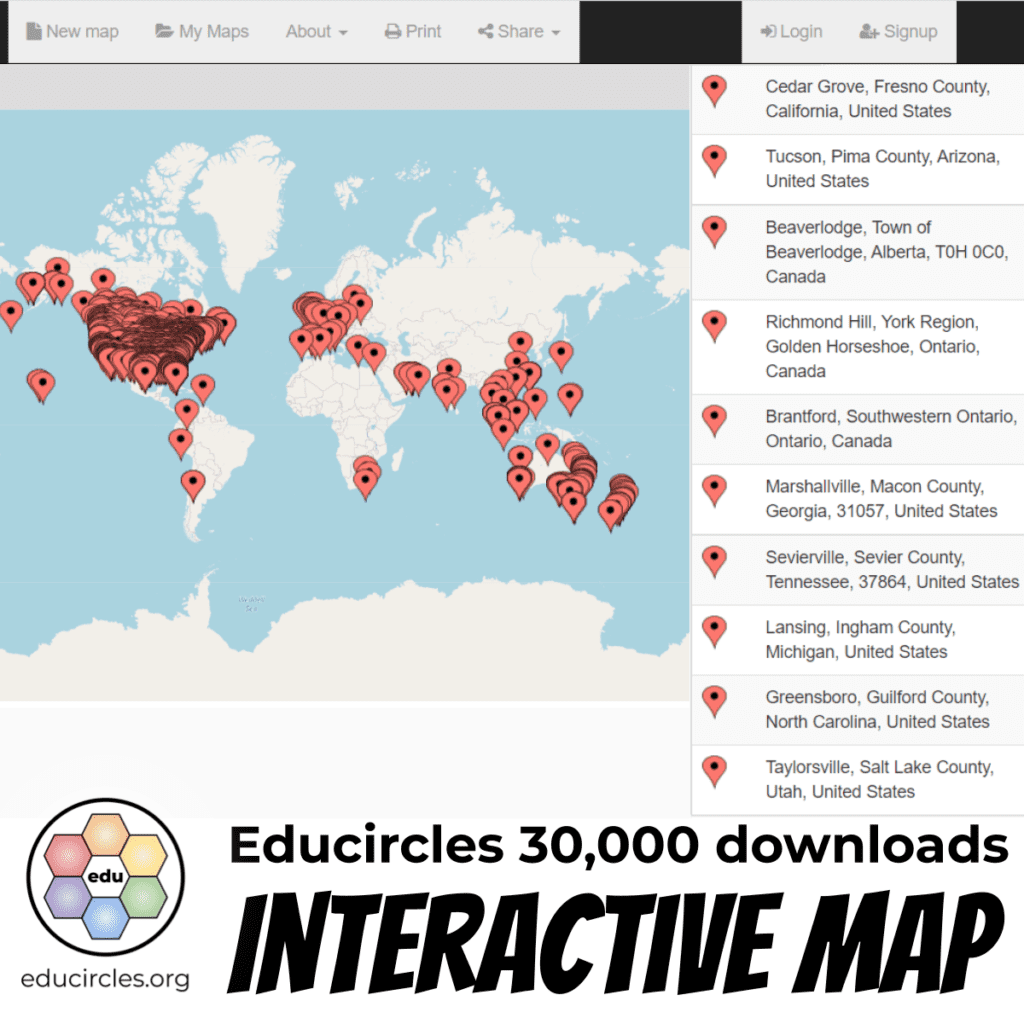The height and width of the screenshot is (1024, 1024).
Task: Click the pin icon beside Cedar Grove entry
Action: coord(714,90)
